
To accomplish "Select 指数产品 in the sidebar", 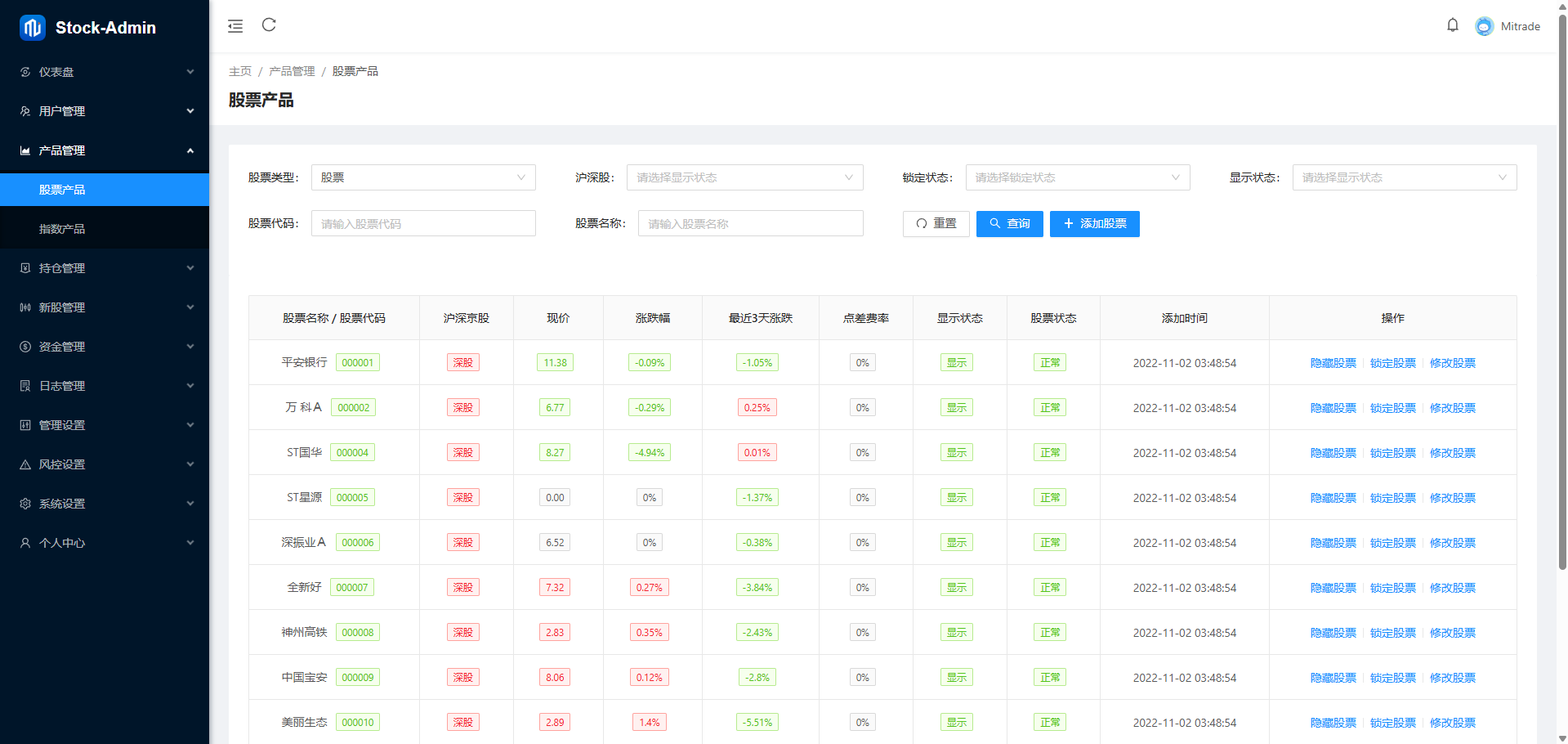I will (62, 229).
